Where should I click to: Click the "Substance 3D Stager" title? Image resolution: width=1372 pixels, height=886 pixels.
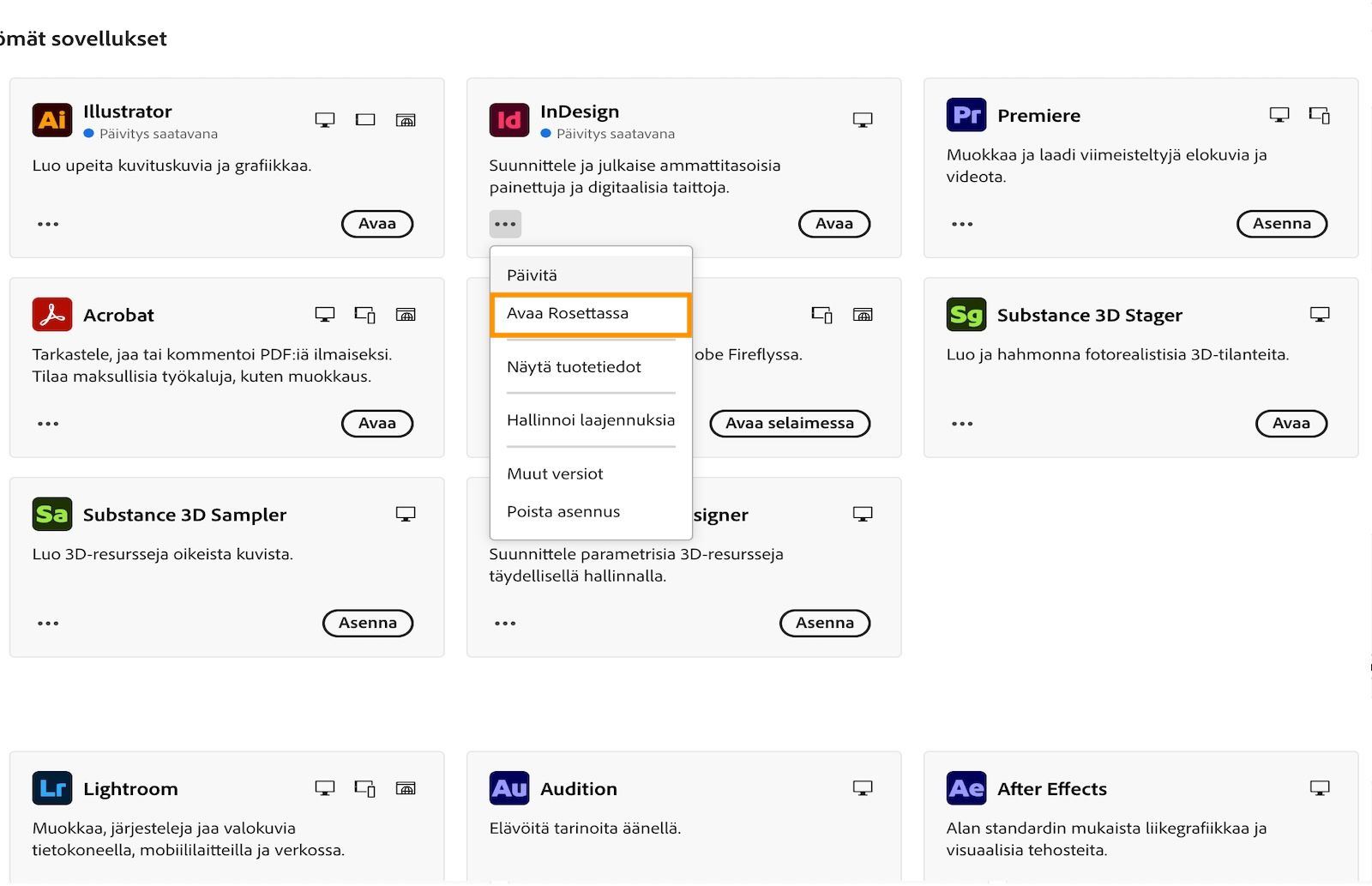tap(1090, 316)
